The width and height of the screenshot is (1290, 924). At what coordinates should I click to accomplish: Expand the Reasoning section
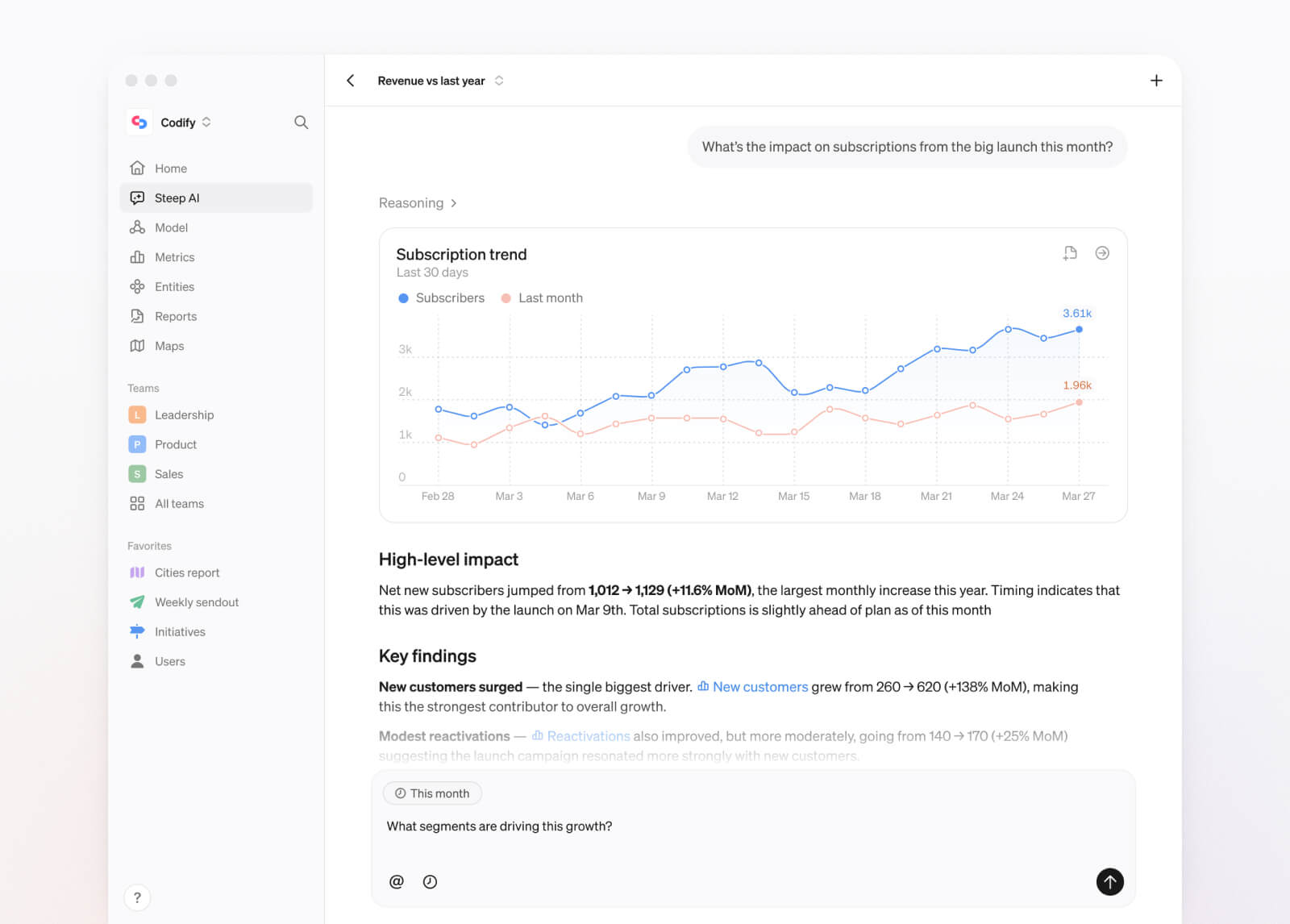click(418, 203)
